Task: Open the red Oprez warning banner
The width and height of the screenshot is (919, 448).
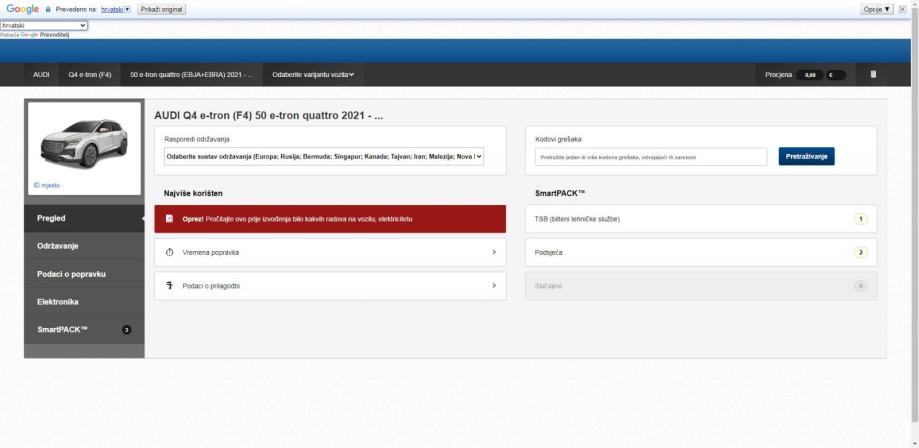Action: (330, 219)
